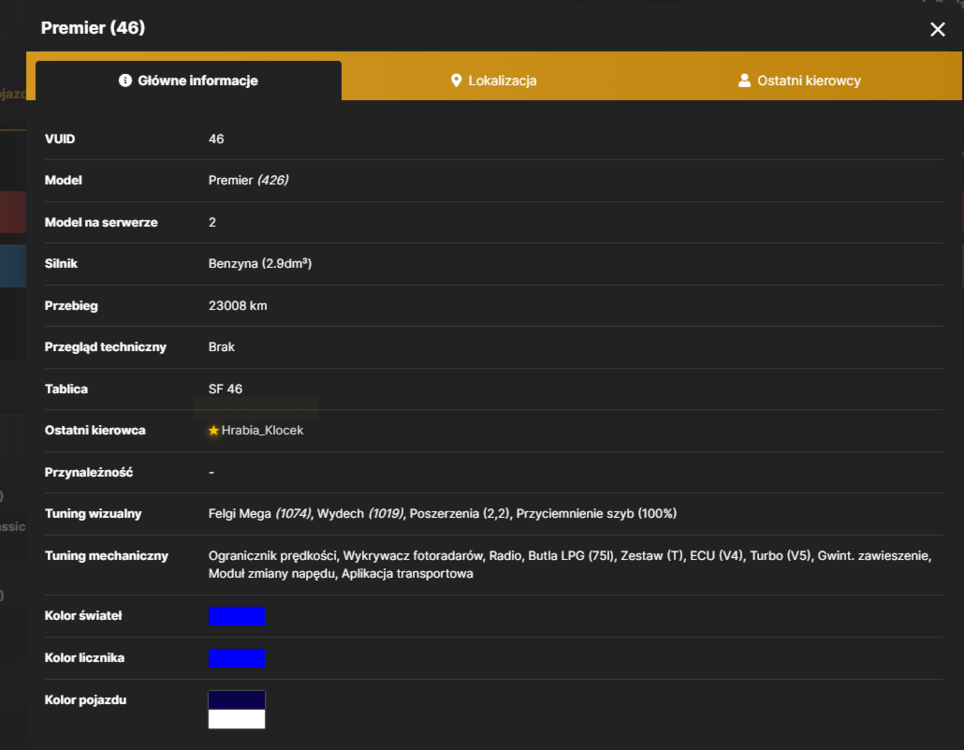
Task: Click the Wykrywacz fotoradarów entry
Action: coord(413,556)
